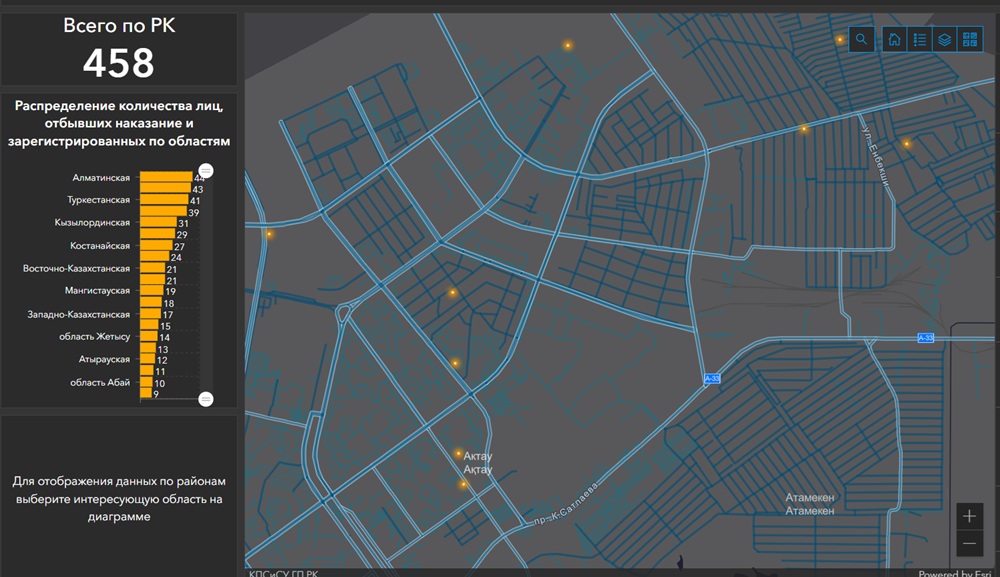
Task: Select the Атырауская bar showing 12
Action: coord(147,359)
